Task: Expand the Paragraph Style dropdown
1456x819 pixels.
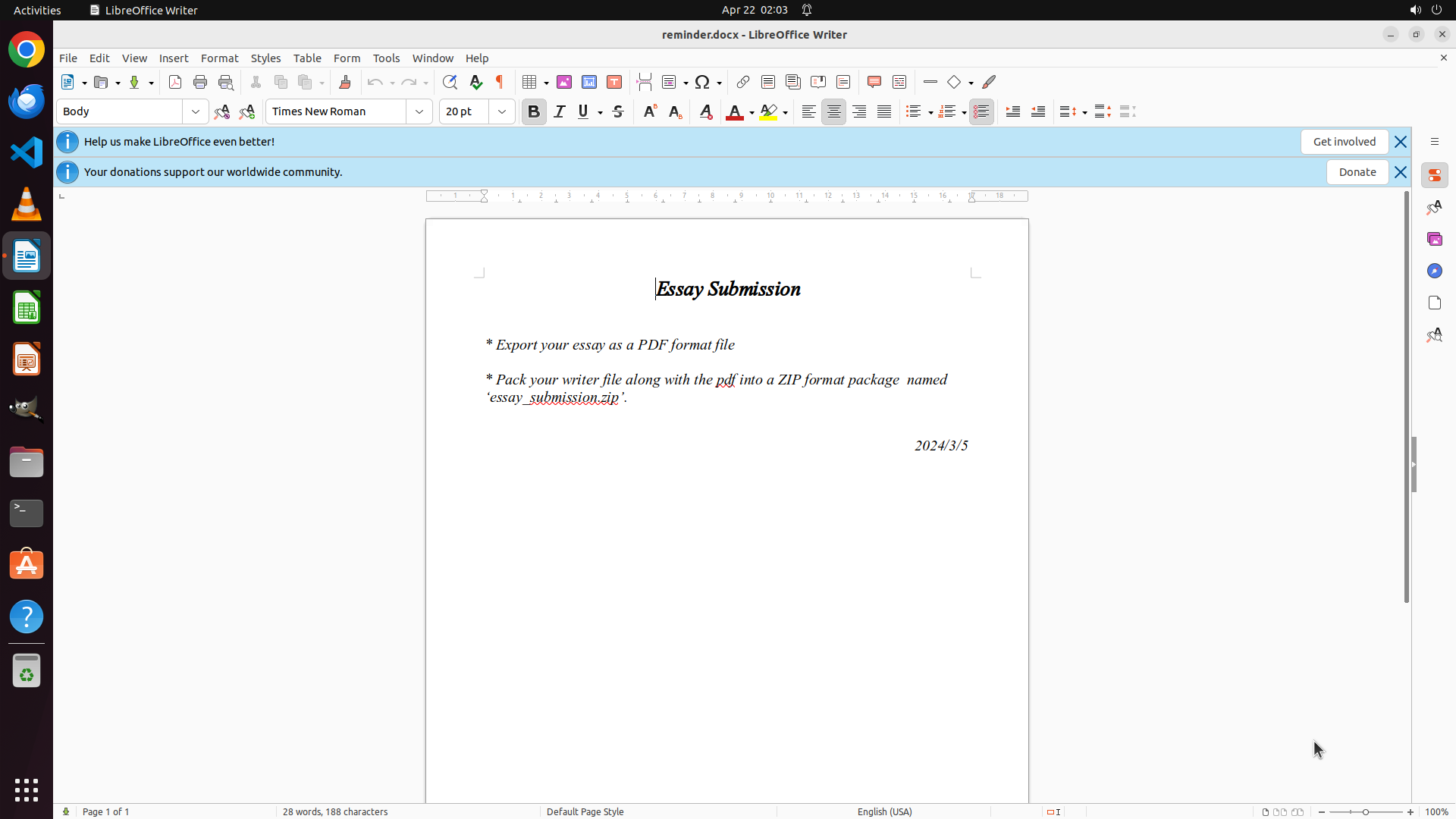Action: (x=196, y=111)
